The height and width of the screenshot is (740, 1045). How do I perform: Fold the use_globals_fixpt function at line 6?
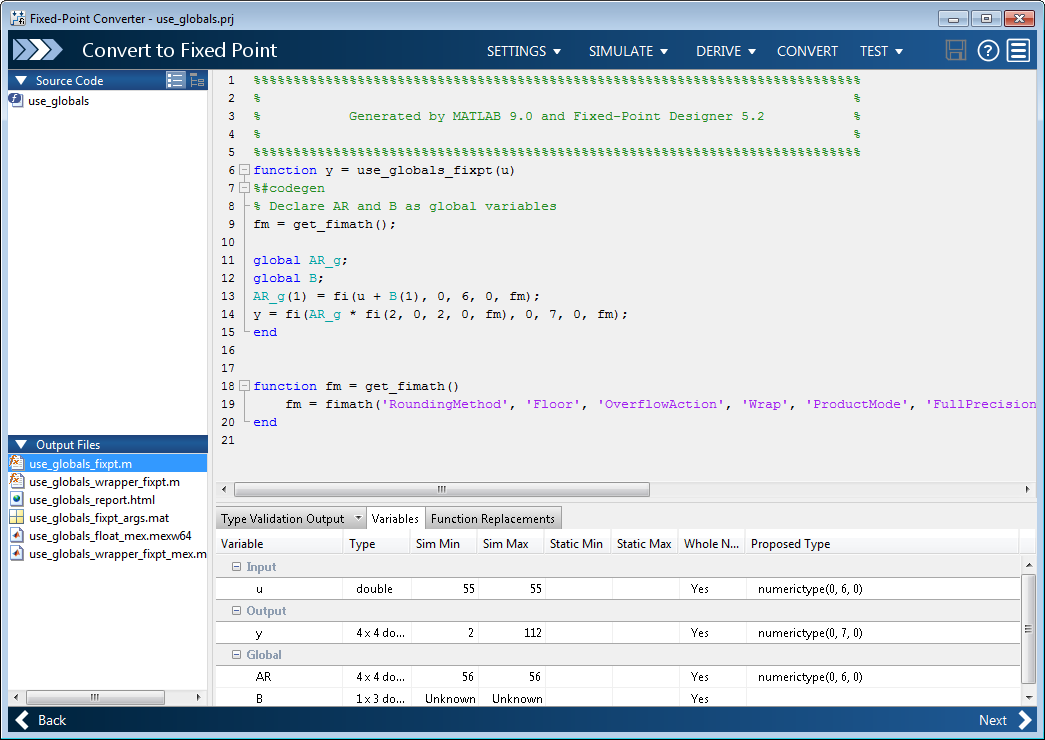pyautogui.click(x=244, y=170)
